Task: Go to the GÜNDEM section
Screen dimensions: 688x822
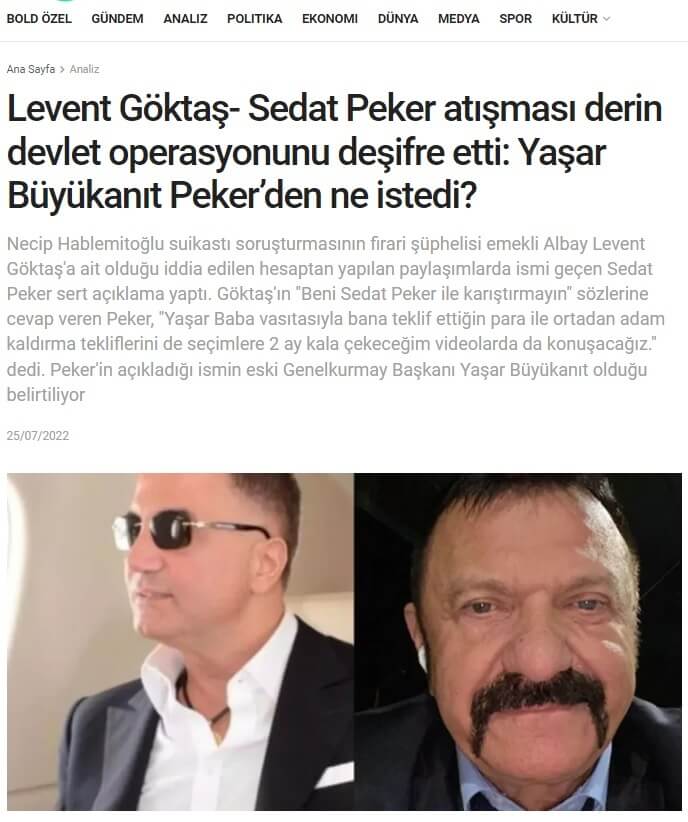Action: click(x=117, y=19)
